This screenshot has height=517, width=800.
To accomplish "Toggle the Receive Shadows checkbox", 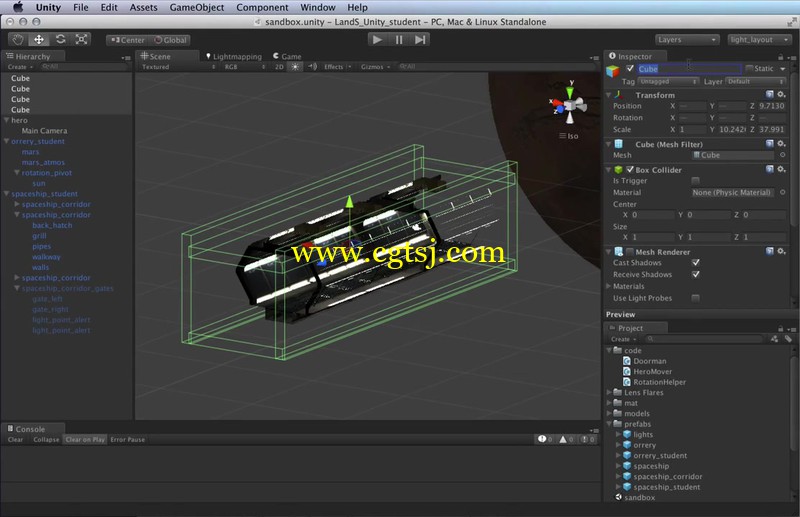I will point(695,274).
